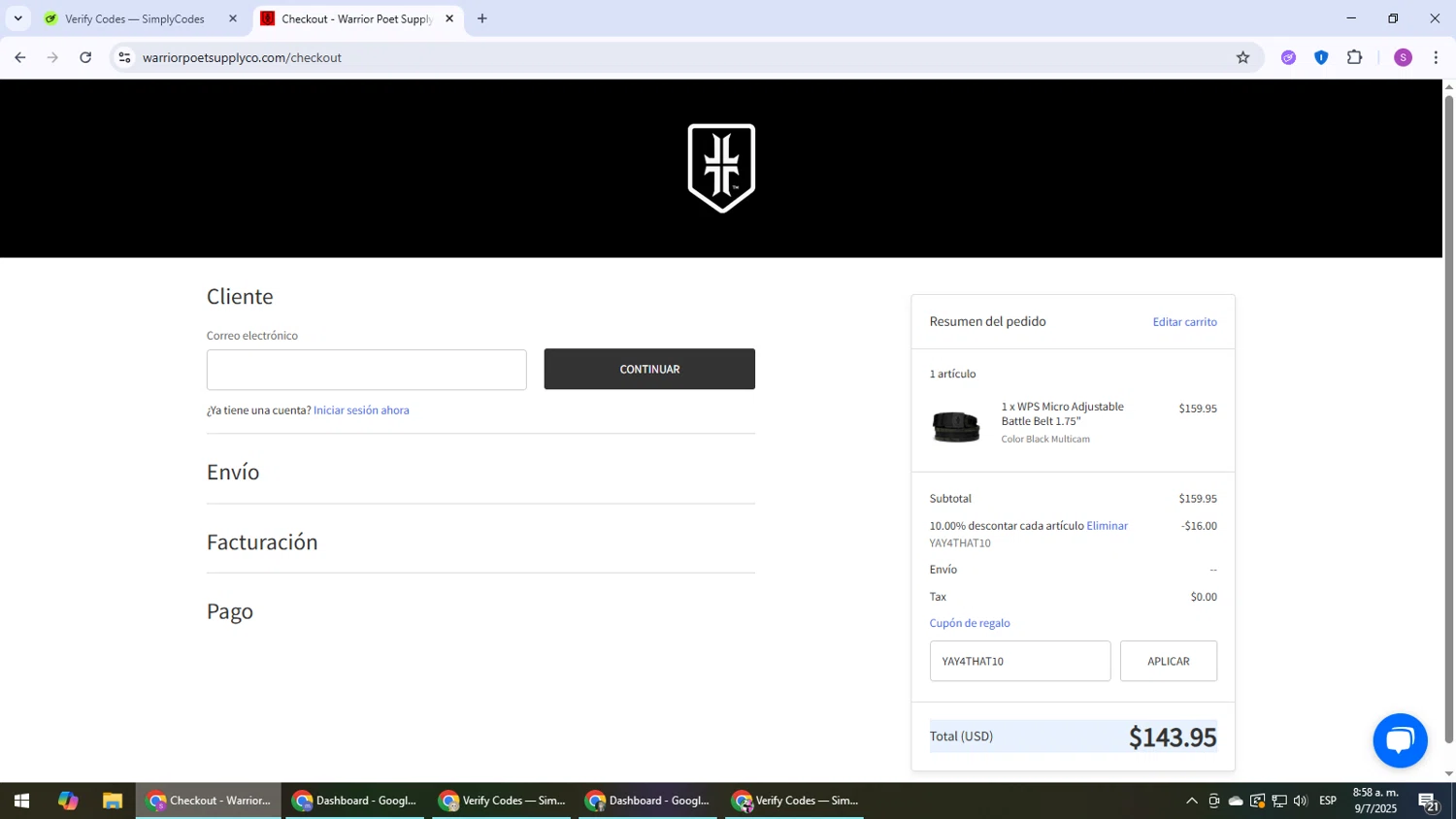Click the Total $143.95 amount
1456x819 pixels.
[1172, 737]
